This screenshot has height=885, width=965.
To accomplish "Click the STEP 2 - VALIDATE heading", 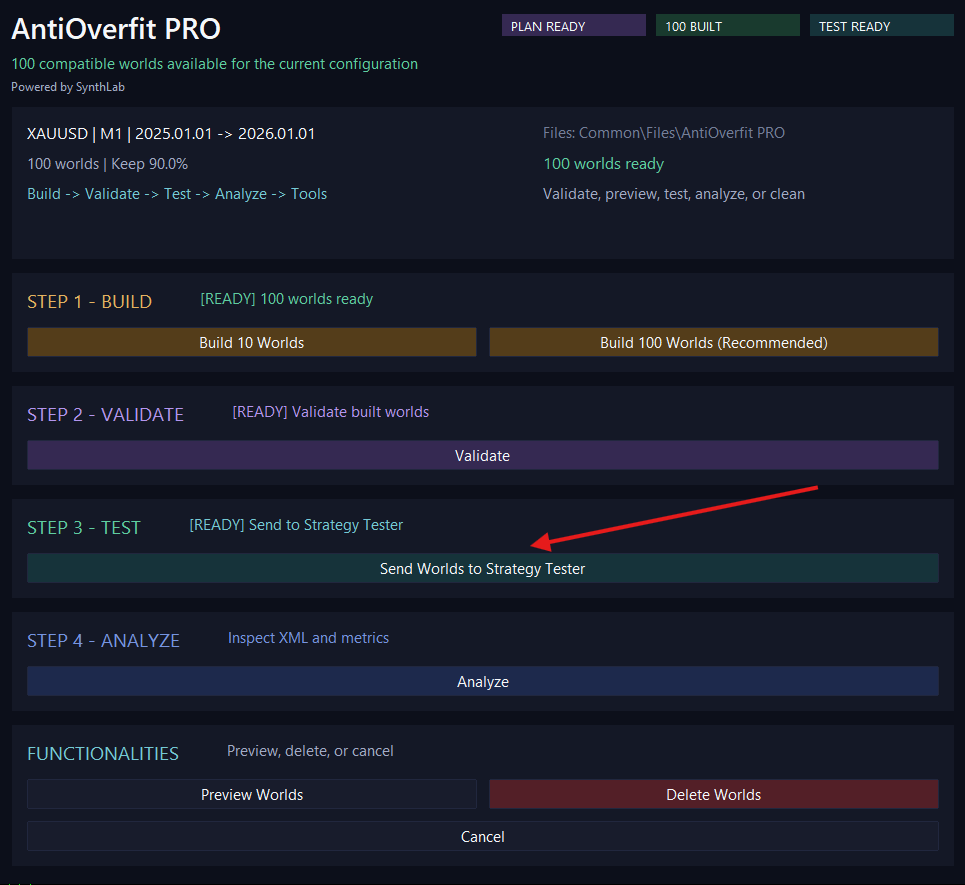I will click(x=105, y=415).
